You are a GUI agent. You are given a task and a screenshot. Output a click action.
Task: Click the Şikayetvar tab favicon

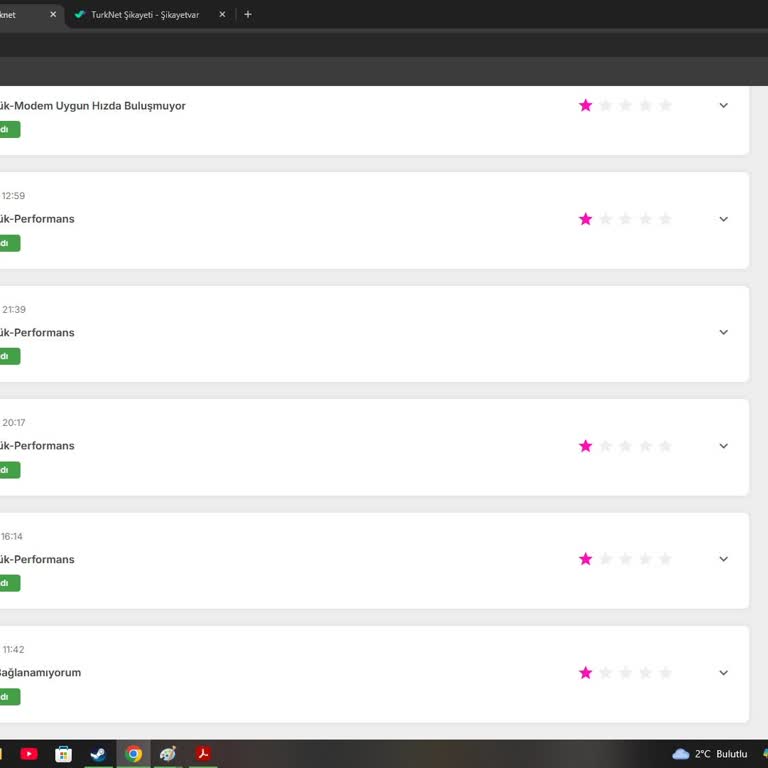click(79, 15)
